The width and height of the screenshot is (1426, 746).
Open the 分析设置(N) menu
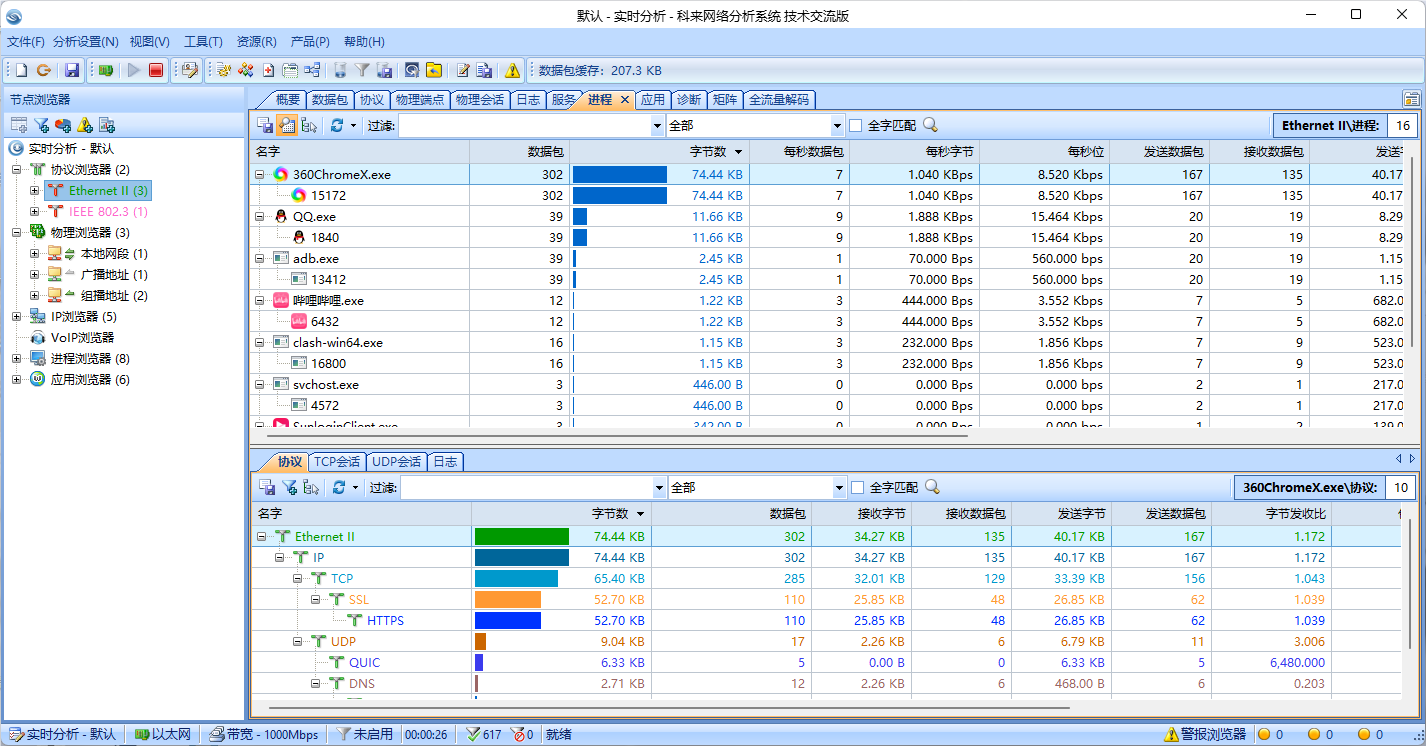coord(85,42)
